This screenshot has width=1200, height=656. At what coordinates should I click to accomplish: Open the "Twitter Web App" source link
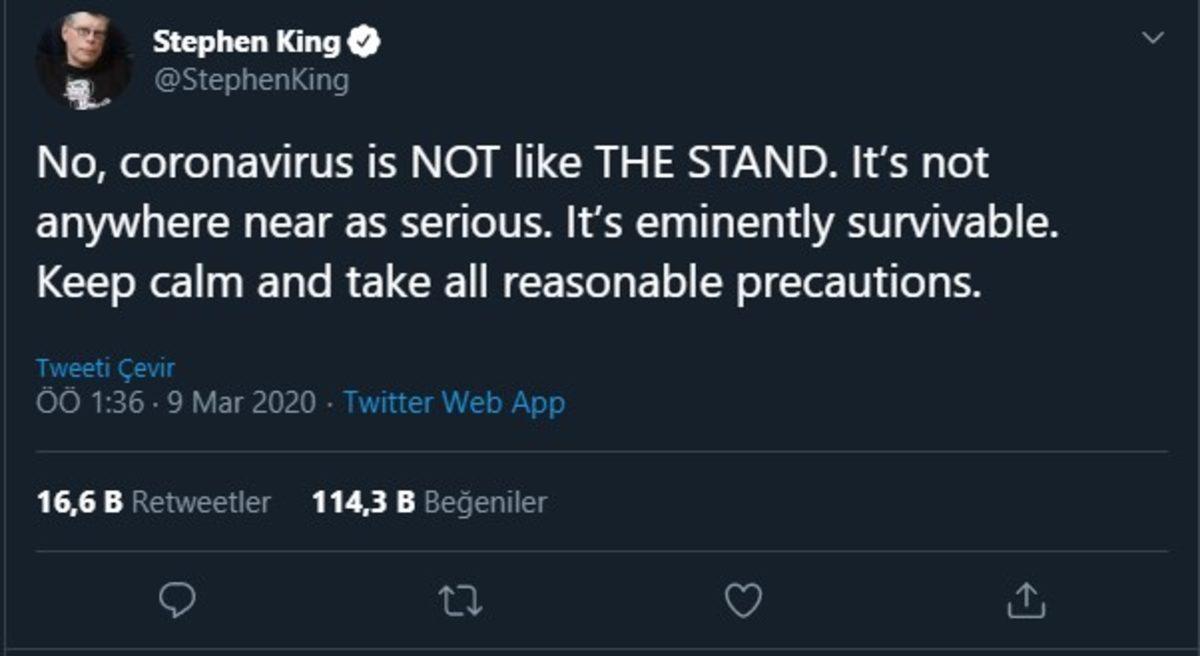click(455, 403)
